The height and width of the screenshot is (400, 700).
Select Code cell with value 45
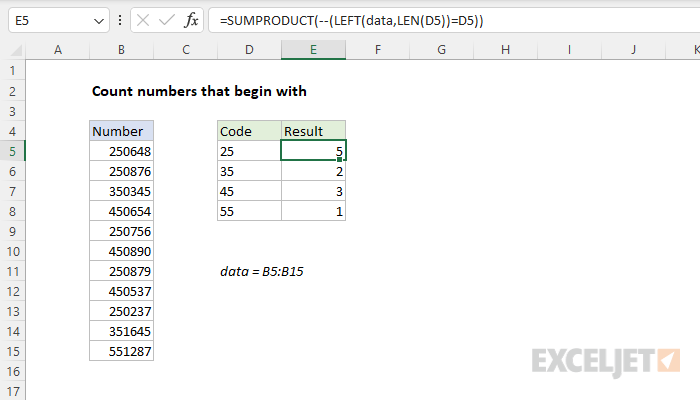249,192
